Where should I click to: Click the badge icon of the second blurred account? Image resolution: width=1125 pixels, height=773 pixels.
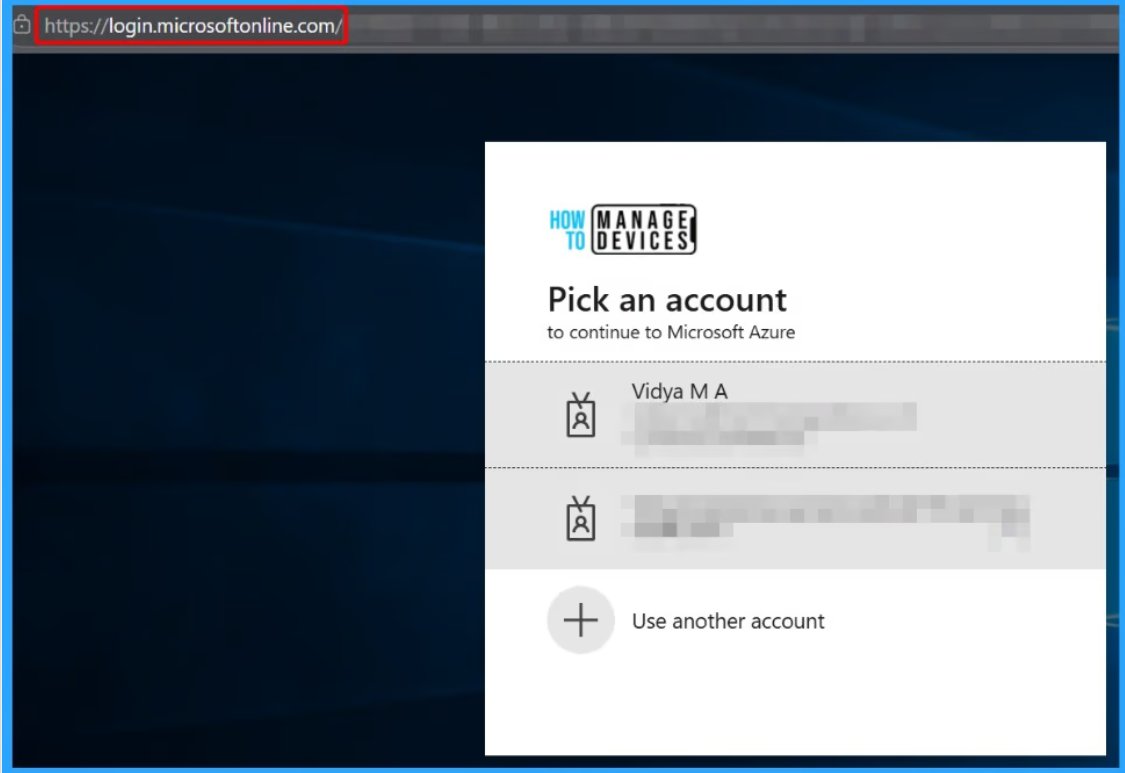pos(580,518)
